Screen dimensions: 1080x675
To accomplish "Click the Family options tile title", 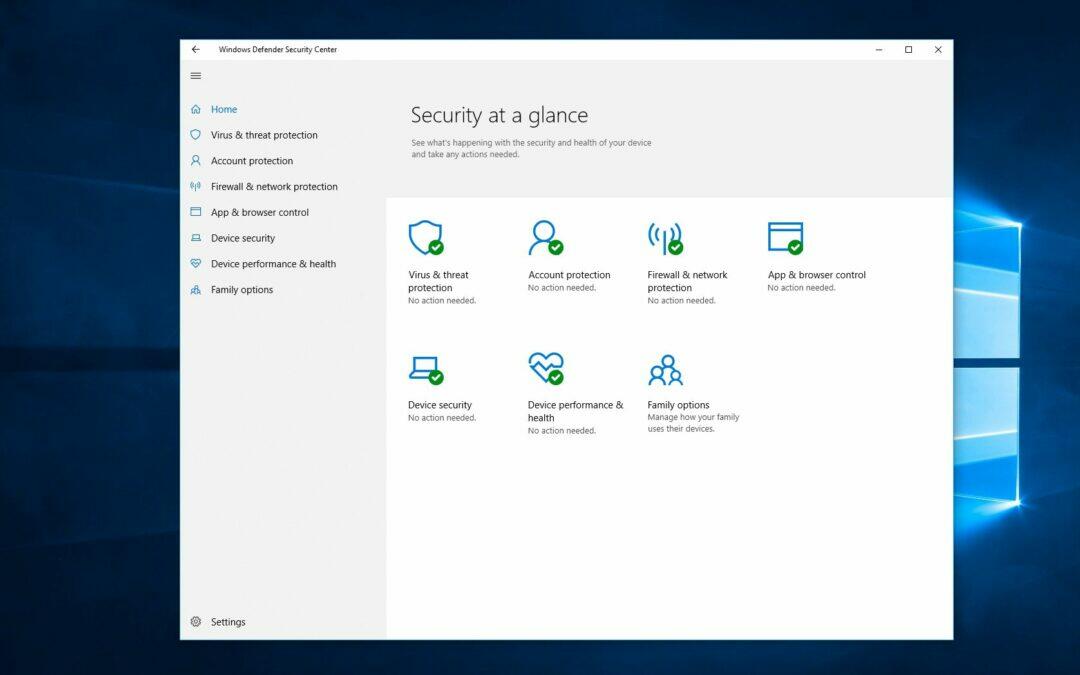I will (x=678, y=405).
